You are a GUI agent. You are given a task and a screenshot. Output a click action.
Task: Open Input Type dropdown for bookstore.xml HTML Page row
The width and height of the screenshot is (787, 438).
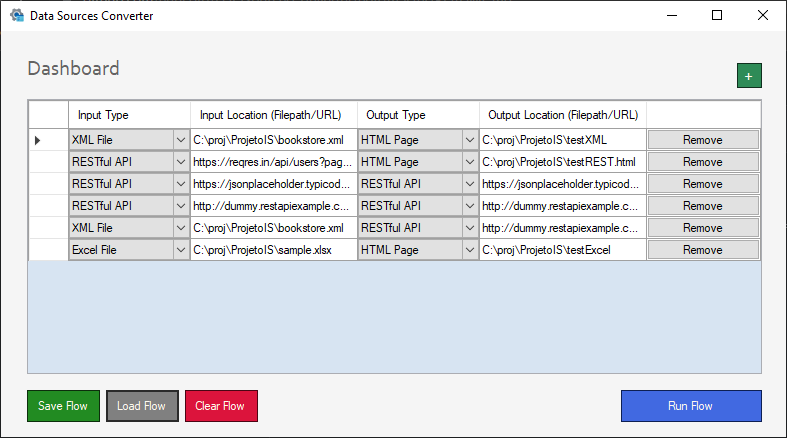coord(181,140)
